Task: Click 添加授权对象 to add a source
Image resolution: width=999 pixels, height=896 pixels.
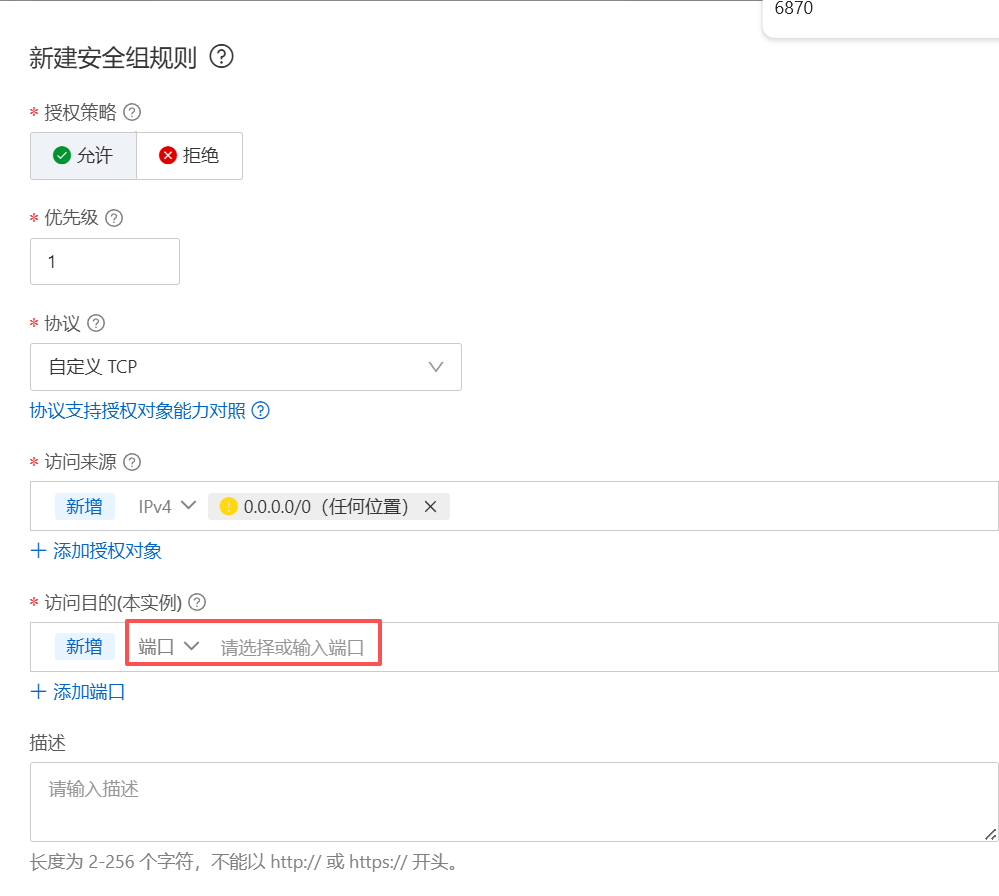Action: (x=96, y=551)
